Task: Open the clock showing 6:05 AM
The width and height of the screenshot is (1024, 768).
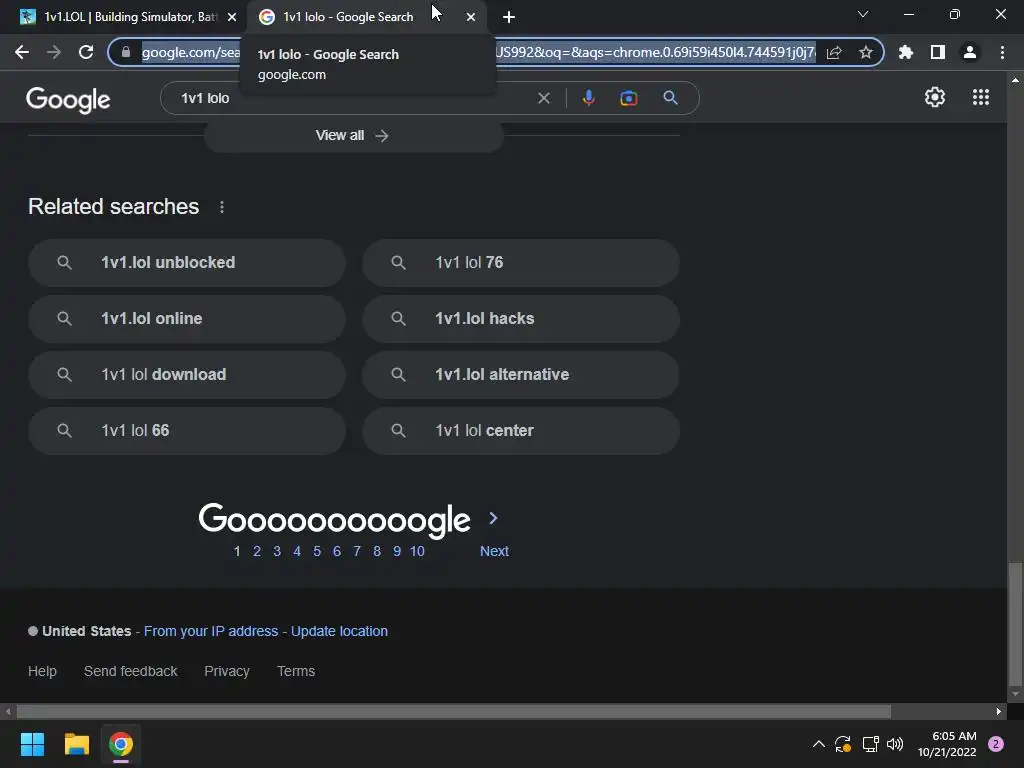Action: [948, 744]
